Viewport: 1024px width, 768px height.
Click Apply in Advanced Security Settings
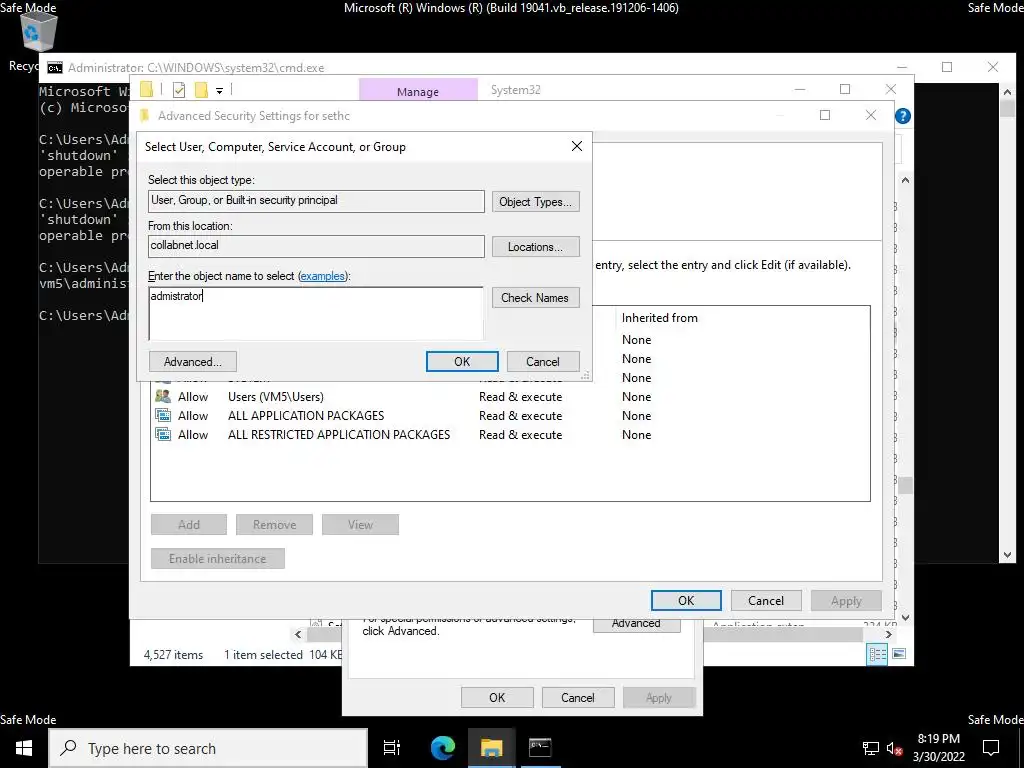[x=846, y=601]
